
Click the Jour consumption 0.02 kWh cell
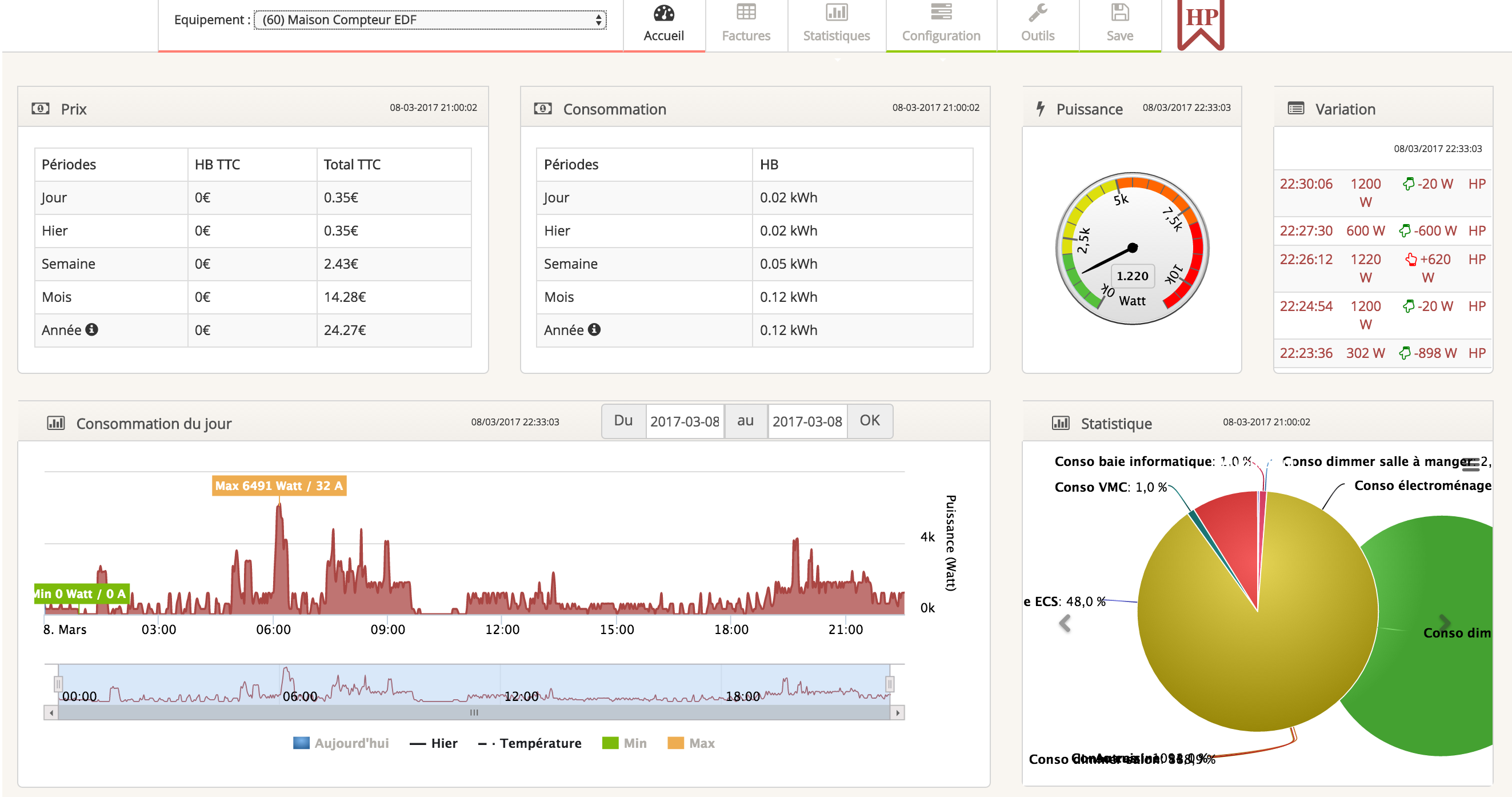tap(788, 197)
